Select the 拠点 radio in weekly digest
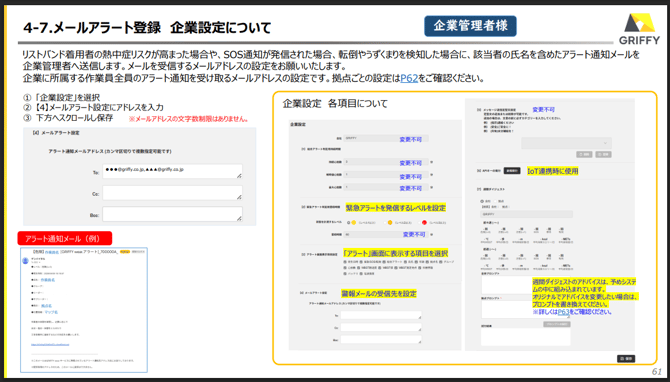The image size is (670, 382). pos(496,201)
